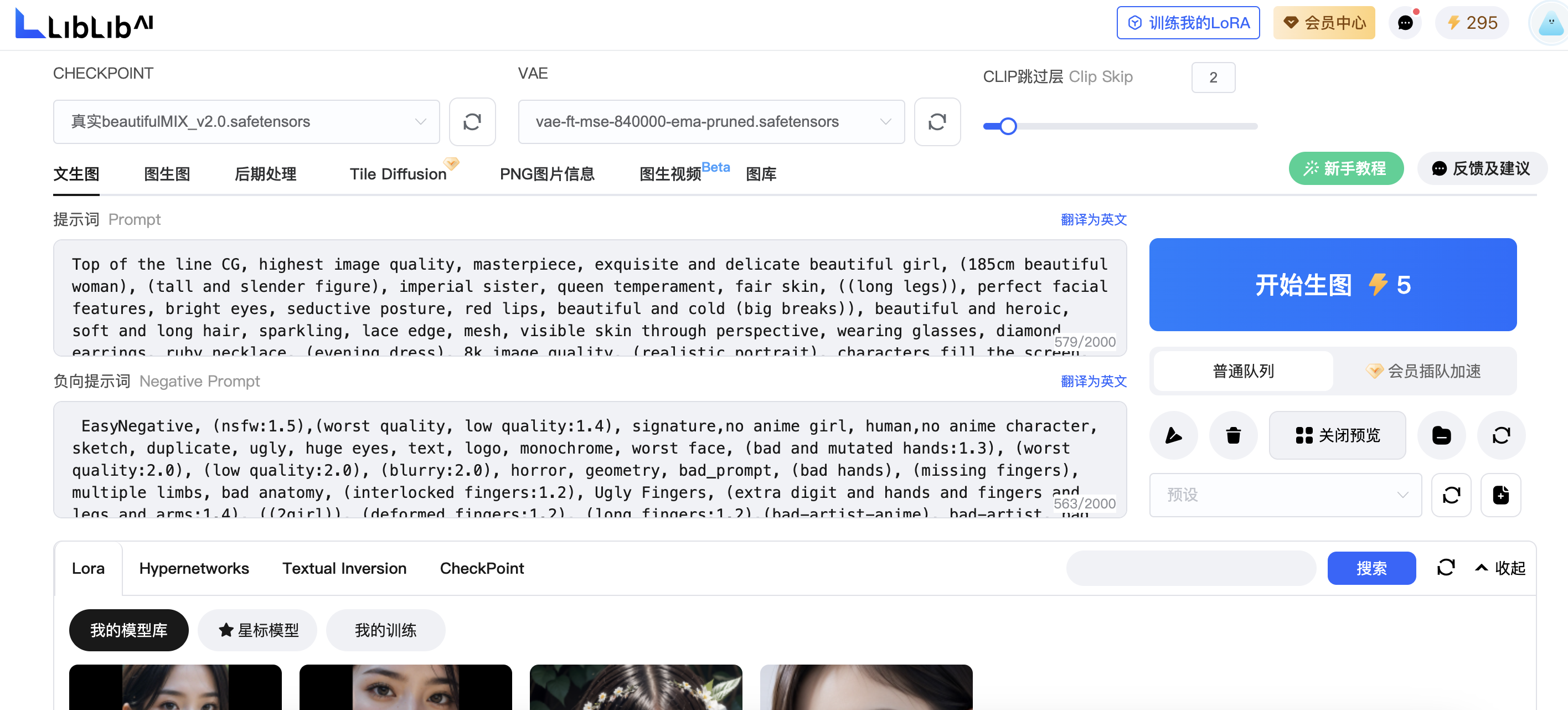This screenshot has height=710, width=1568.
Task: Select the first Lora model thumbnail
Action: (x=176, y=687)
